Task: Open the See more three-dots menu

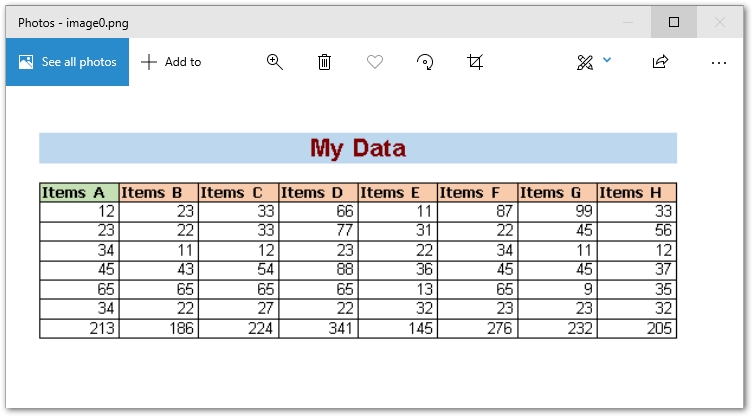Action: (718, 62)
